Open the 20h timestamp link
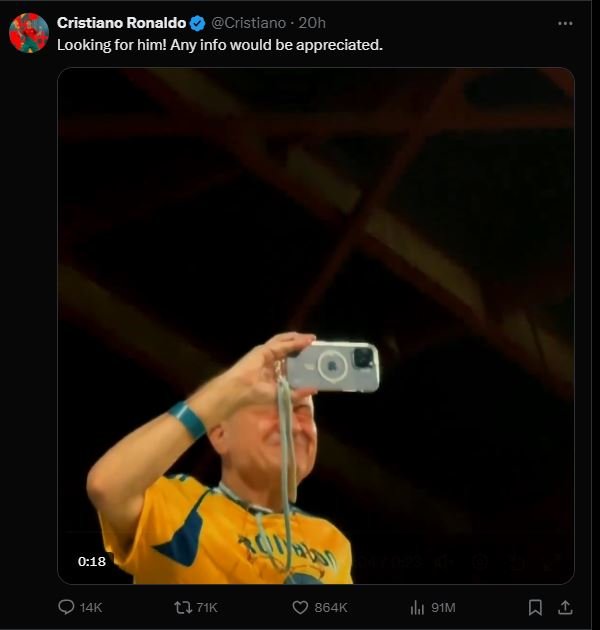This screenshot has height=630, width=600. point(313,23)
